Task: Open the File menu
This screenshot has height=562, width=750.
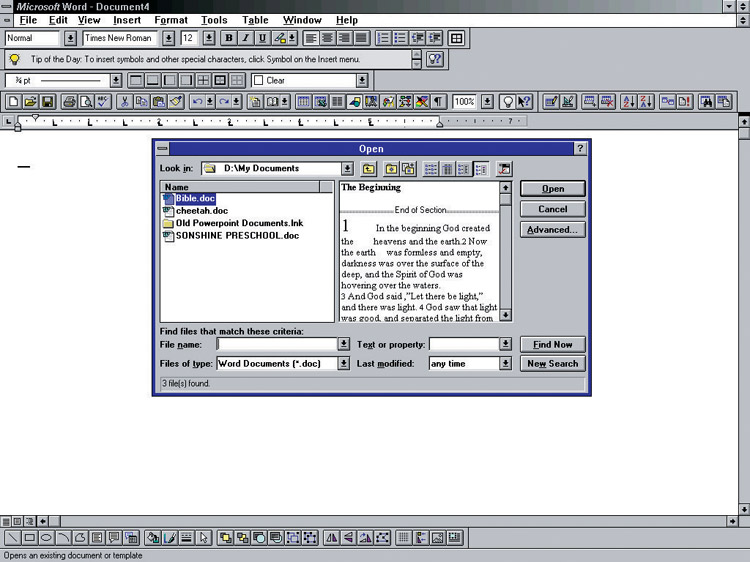Action: point(28,20)
